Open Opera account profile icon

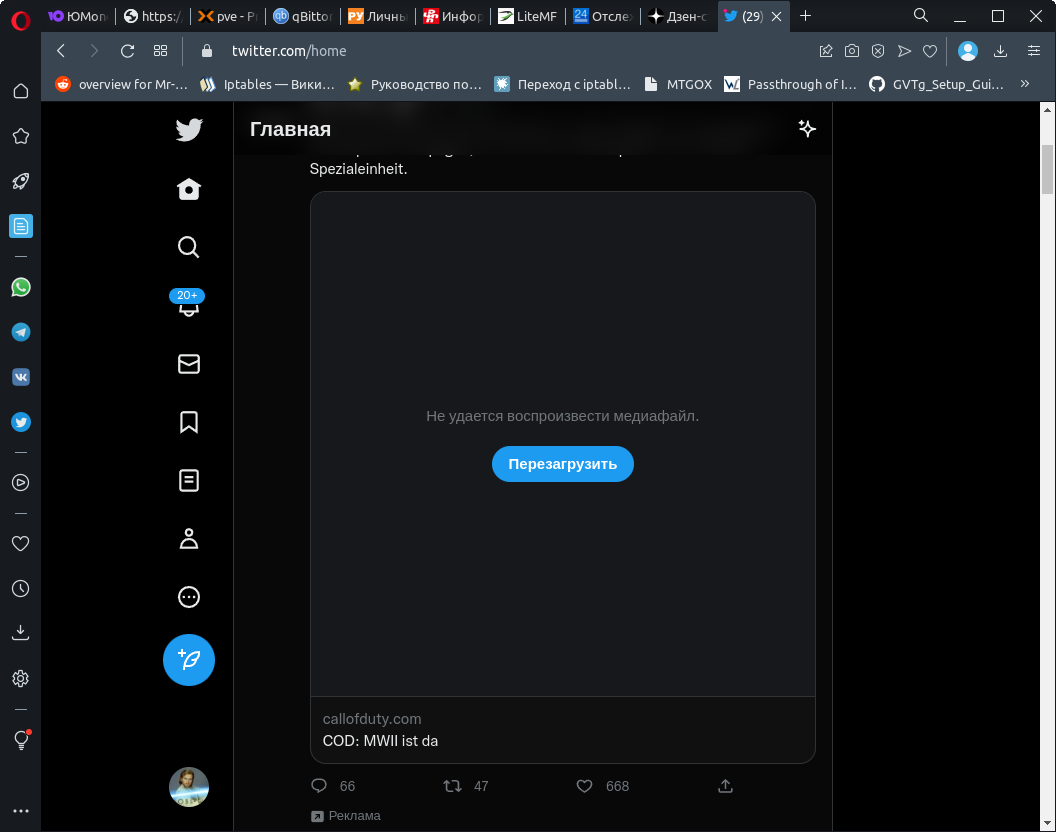point(968,51)
